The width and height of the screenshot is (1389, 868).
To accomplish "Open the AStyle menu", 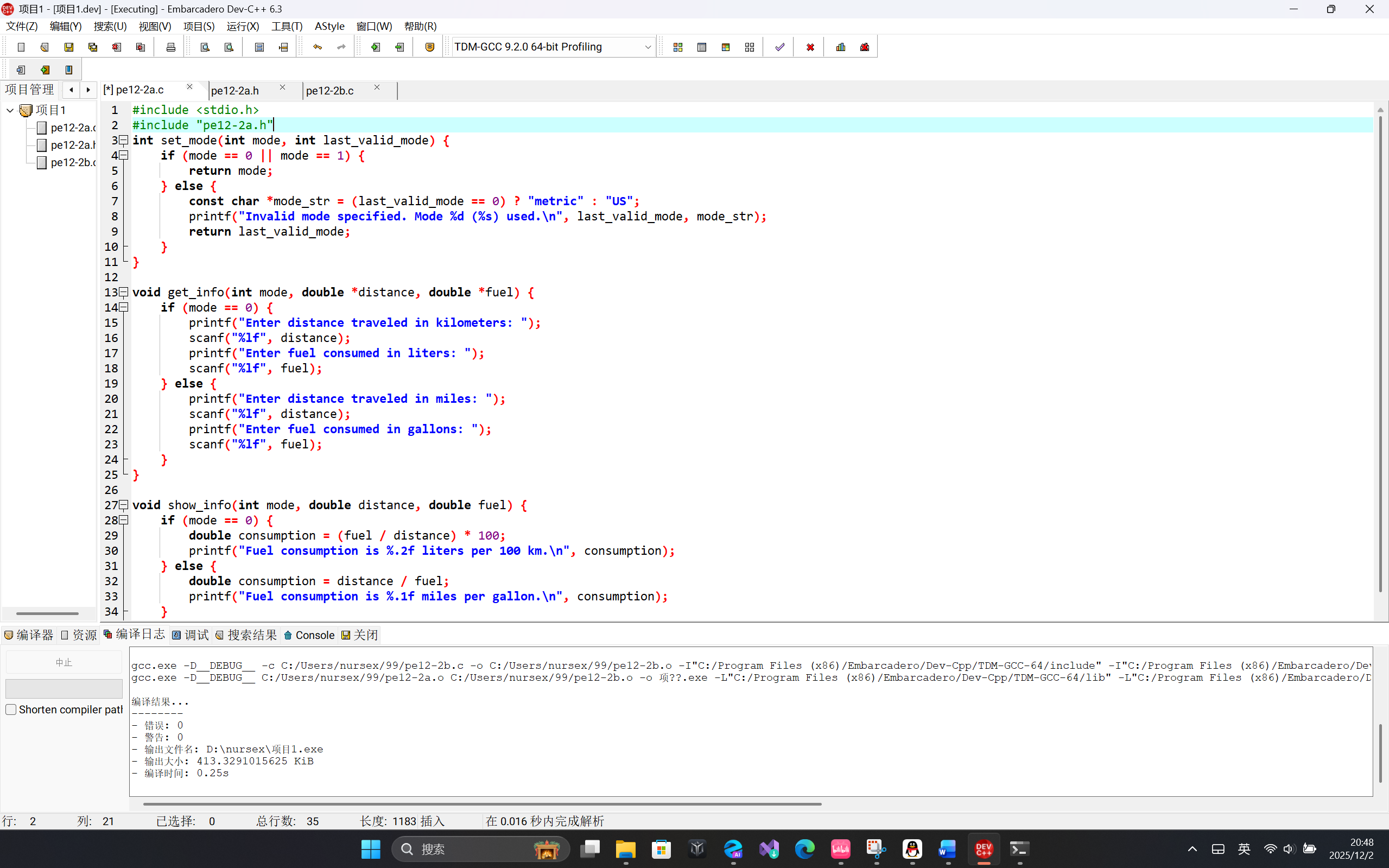I will coord(329,27).
